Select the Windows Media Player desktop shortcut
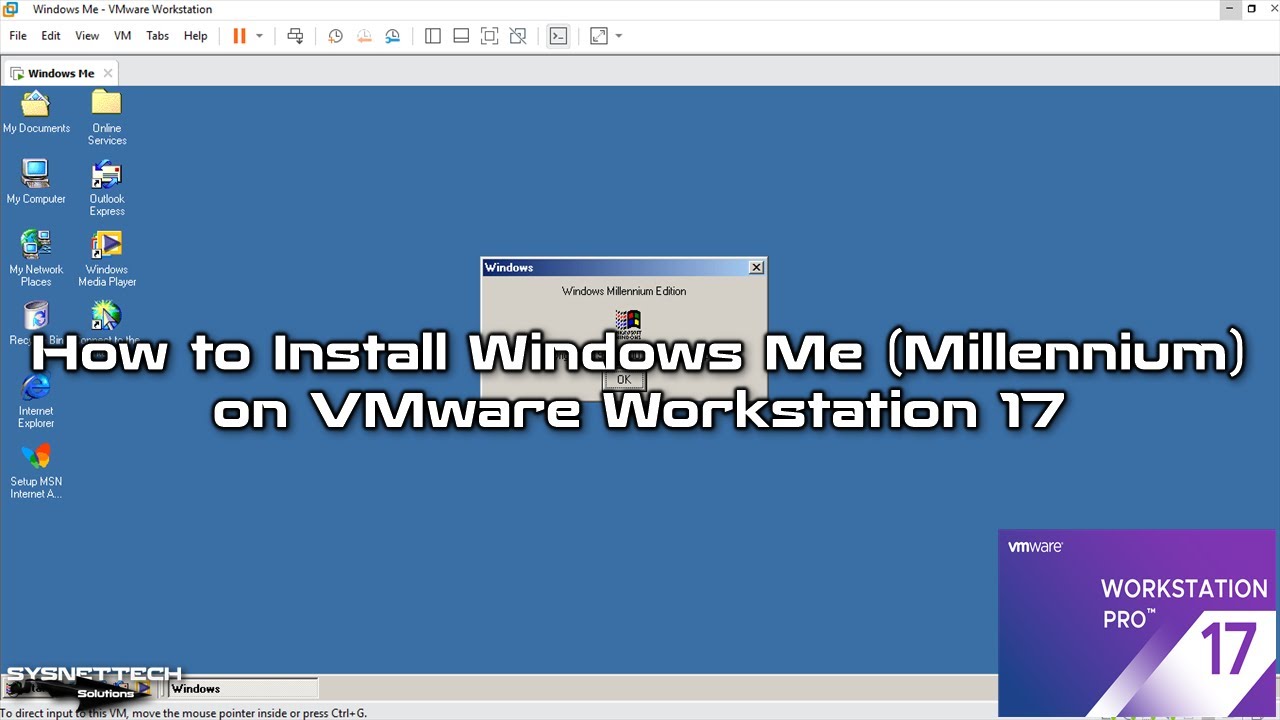Viewport: 1280px width, 720px height. pyautogui.click(x=107, y=259)
